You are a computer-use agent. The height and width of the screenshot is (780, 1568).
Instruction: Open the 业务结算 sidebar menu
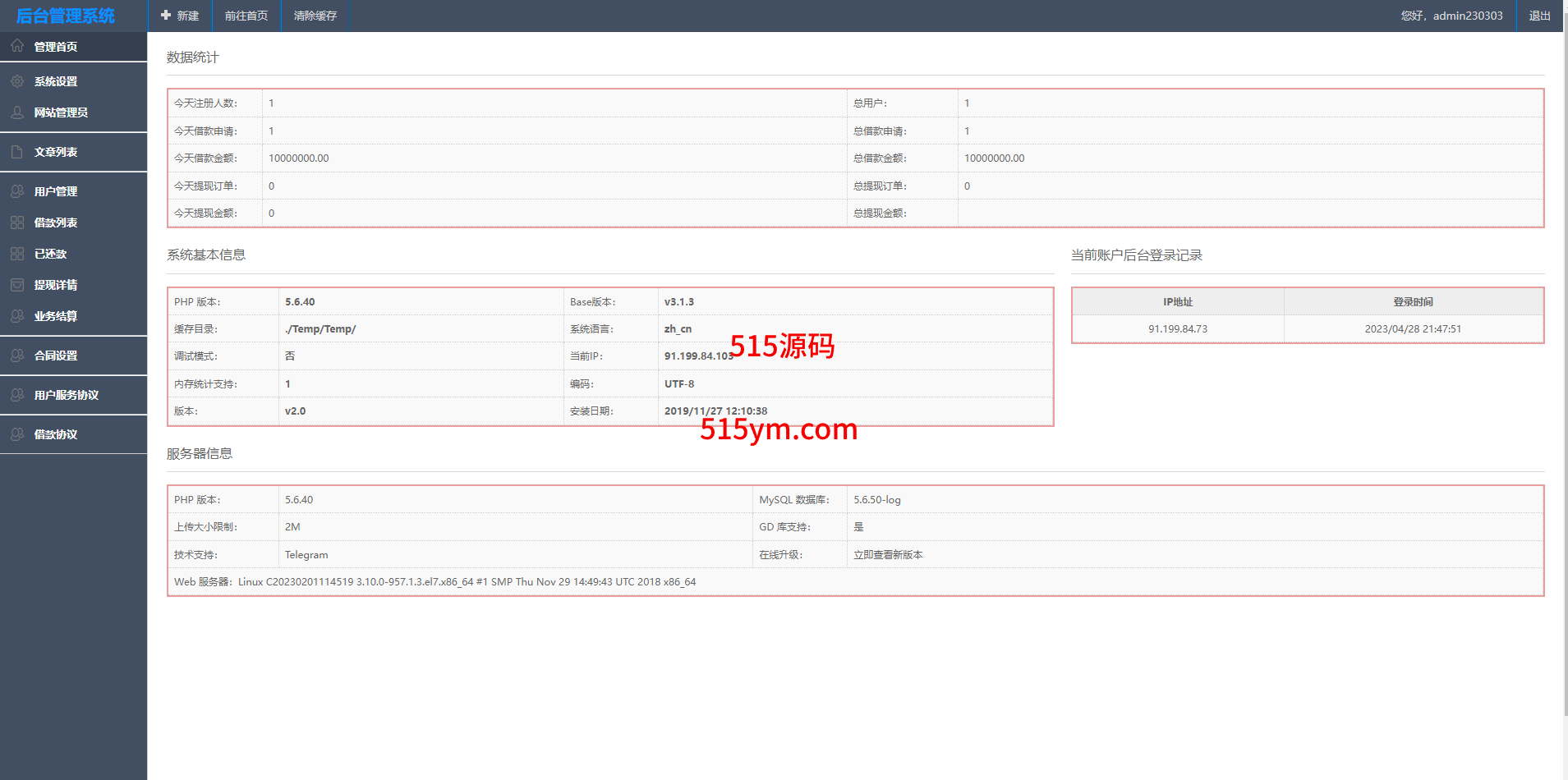(56, 316)
